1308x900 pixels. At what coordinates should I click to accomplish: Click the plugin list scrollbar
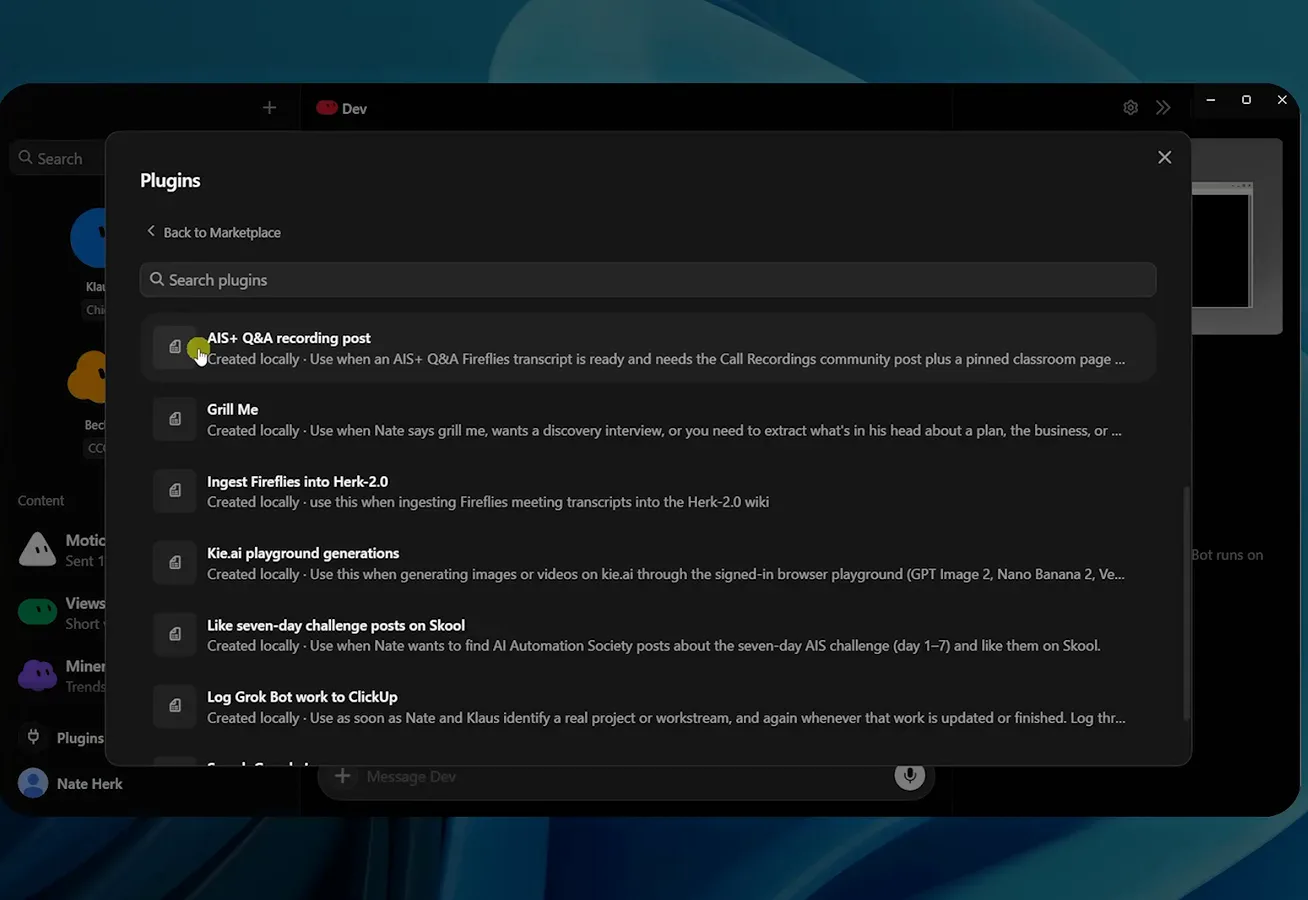pos(1186,603)
